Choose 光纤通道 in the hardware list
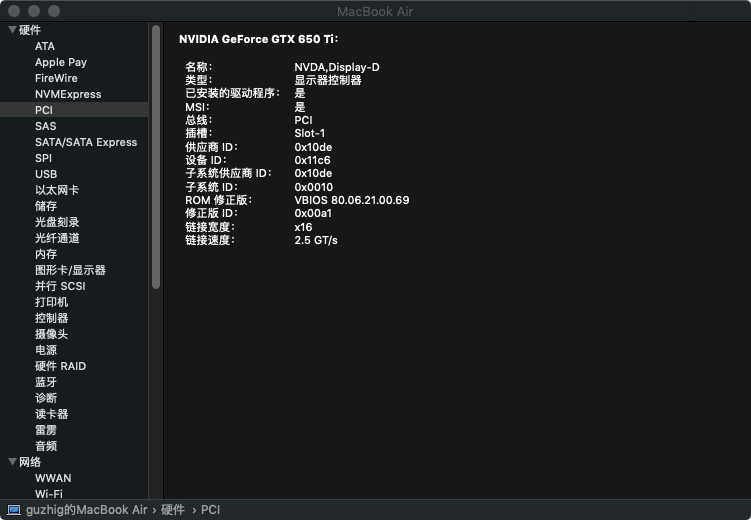The width and height of the screenshot is (751, 520). point(57,238)
